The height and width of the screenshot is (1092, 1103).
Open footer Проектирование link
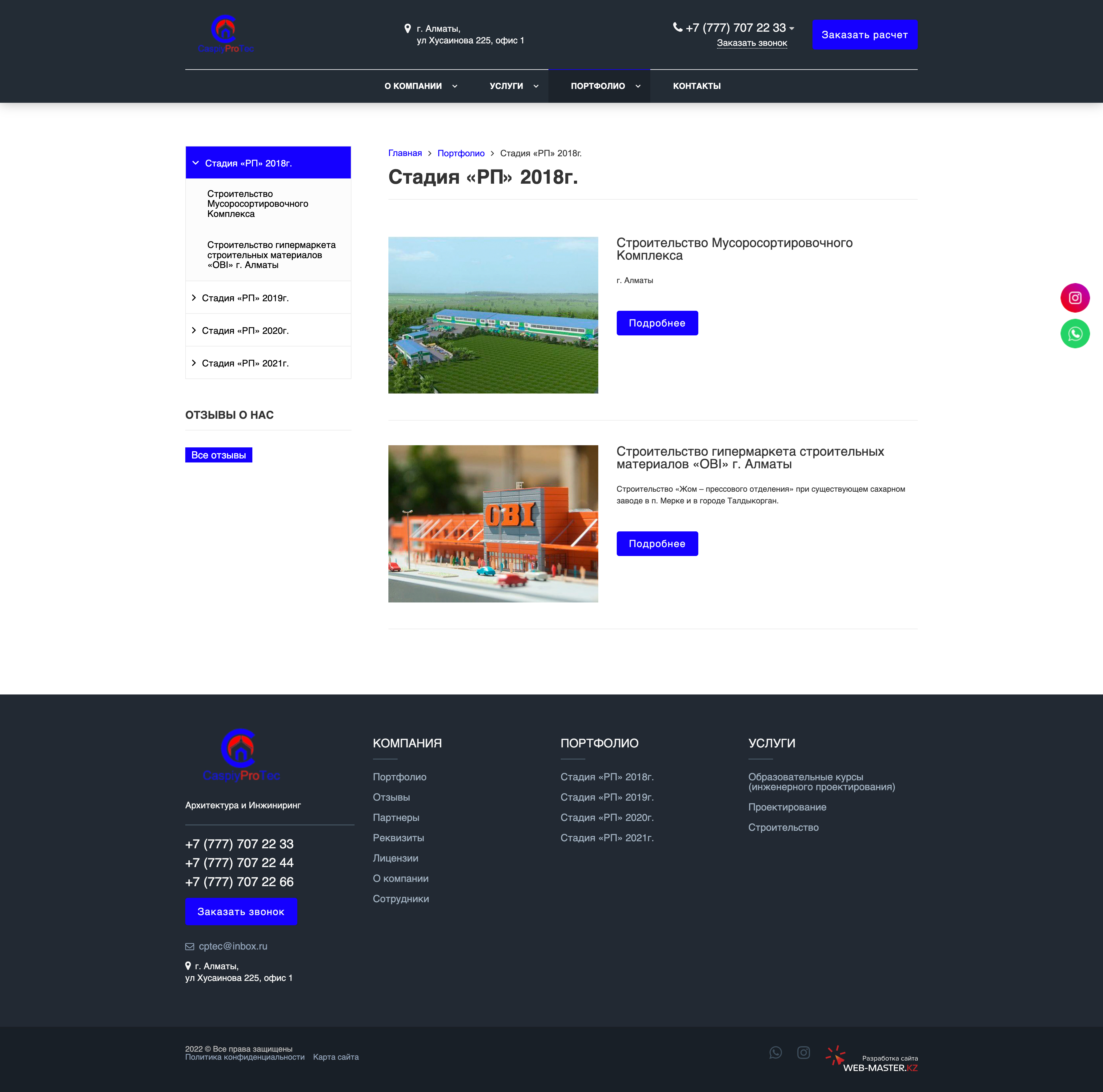point(787,807)
